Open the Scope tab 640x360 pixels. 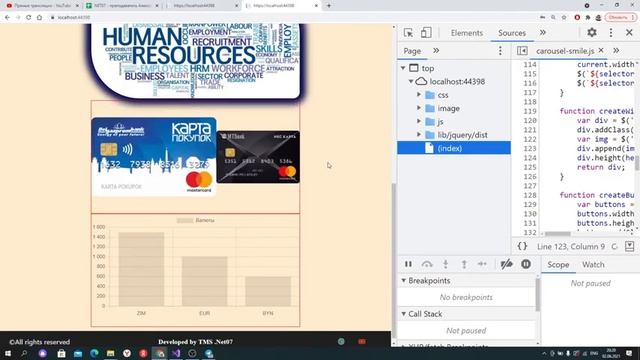coord(558,264)
